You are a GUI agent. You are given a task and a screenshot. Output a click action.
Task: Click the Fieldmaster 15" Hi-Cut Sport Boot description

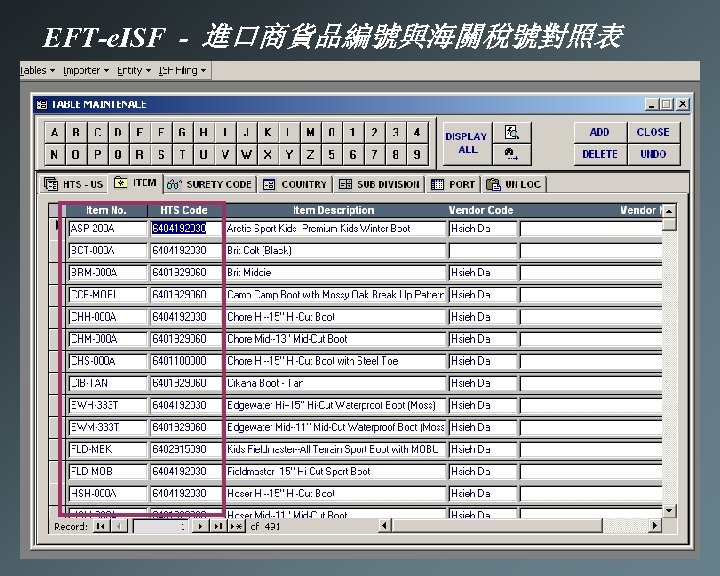335,471
